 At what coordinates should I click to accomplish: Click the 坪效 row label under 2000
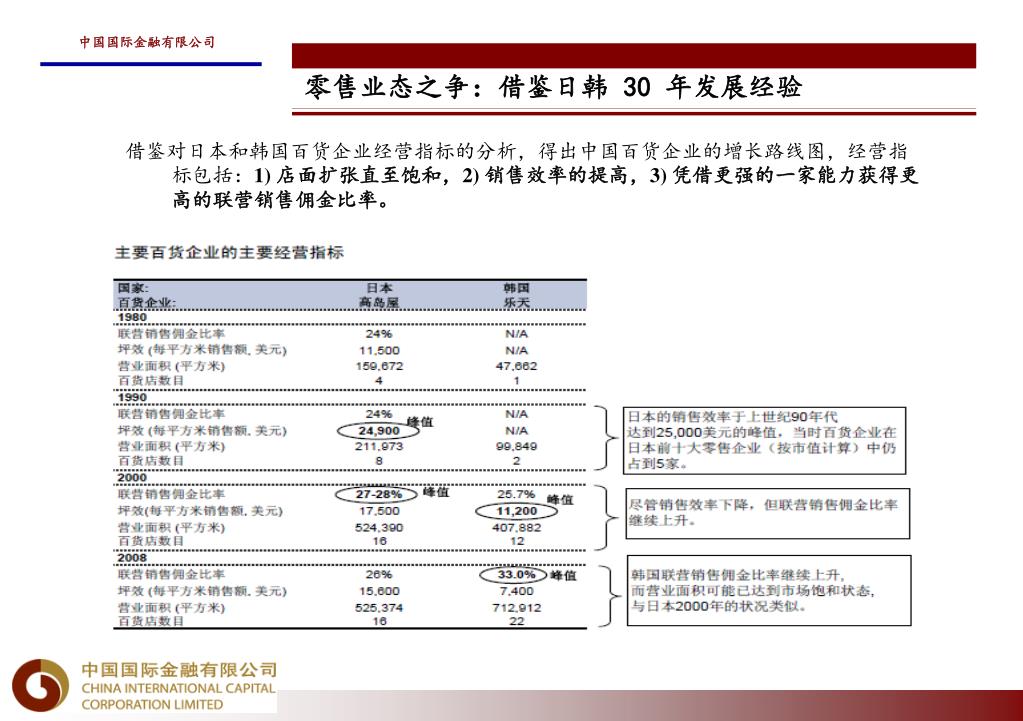click(x=200, y=511)
